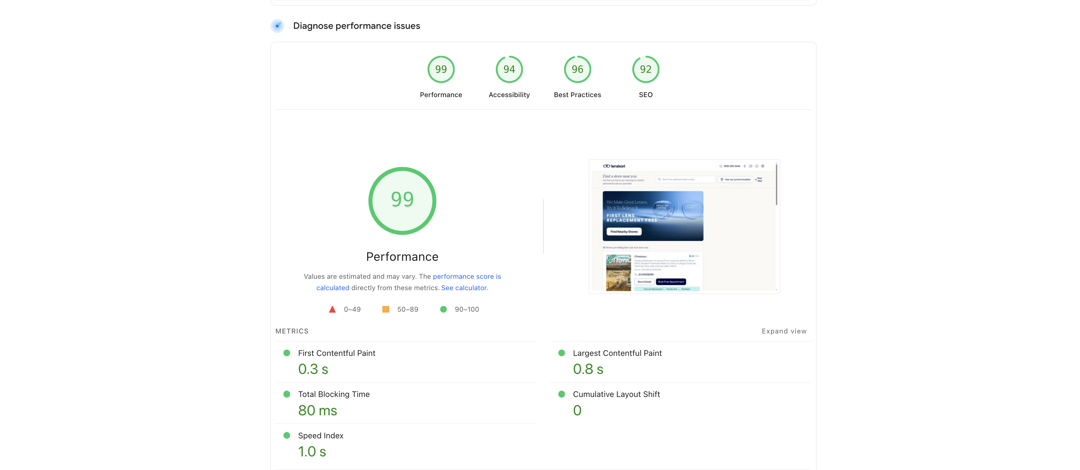Click the Performance title under the large gauge
The image size is (1080, 470).
[402, 257]
